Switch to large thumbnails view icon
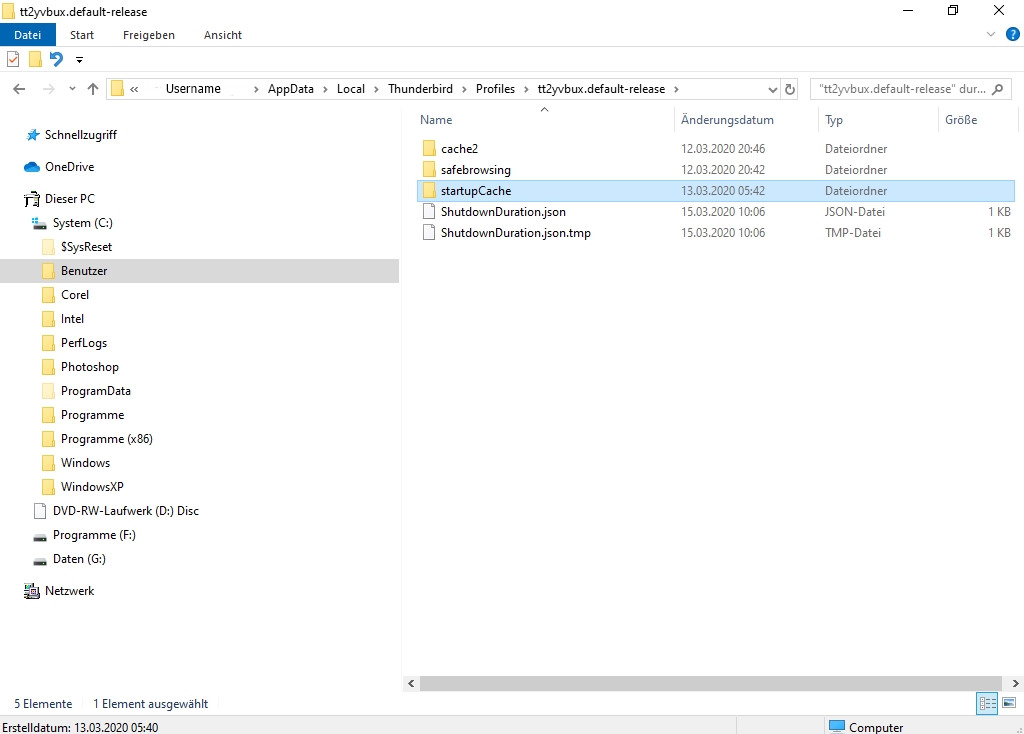 point(1009,703)
